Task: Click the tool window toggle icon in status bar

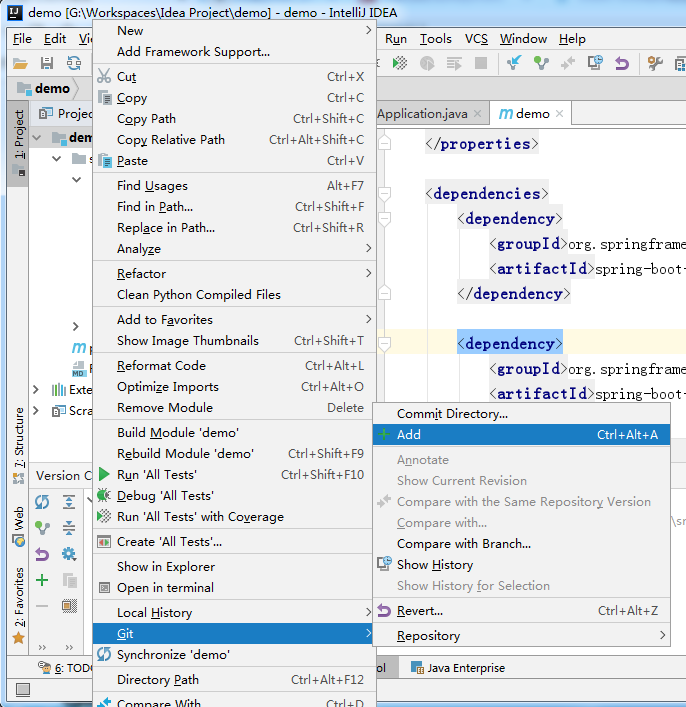Action: (x=23, y=689)
